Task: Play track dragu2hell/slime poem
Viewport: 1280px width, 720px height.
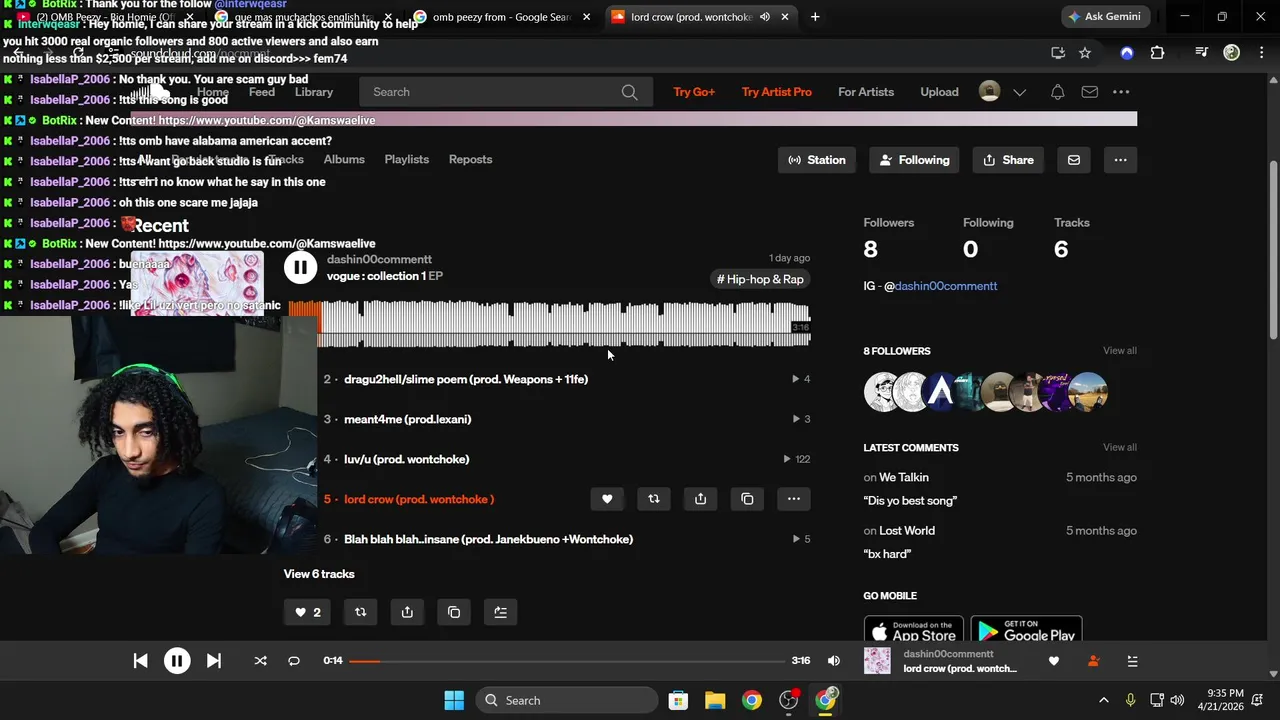Action: pos(466,379)
